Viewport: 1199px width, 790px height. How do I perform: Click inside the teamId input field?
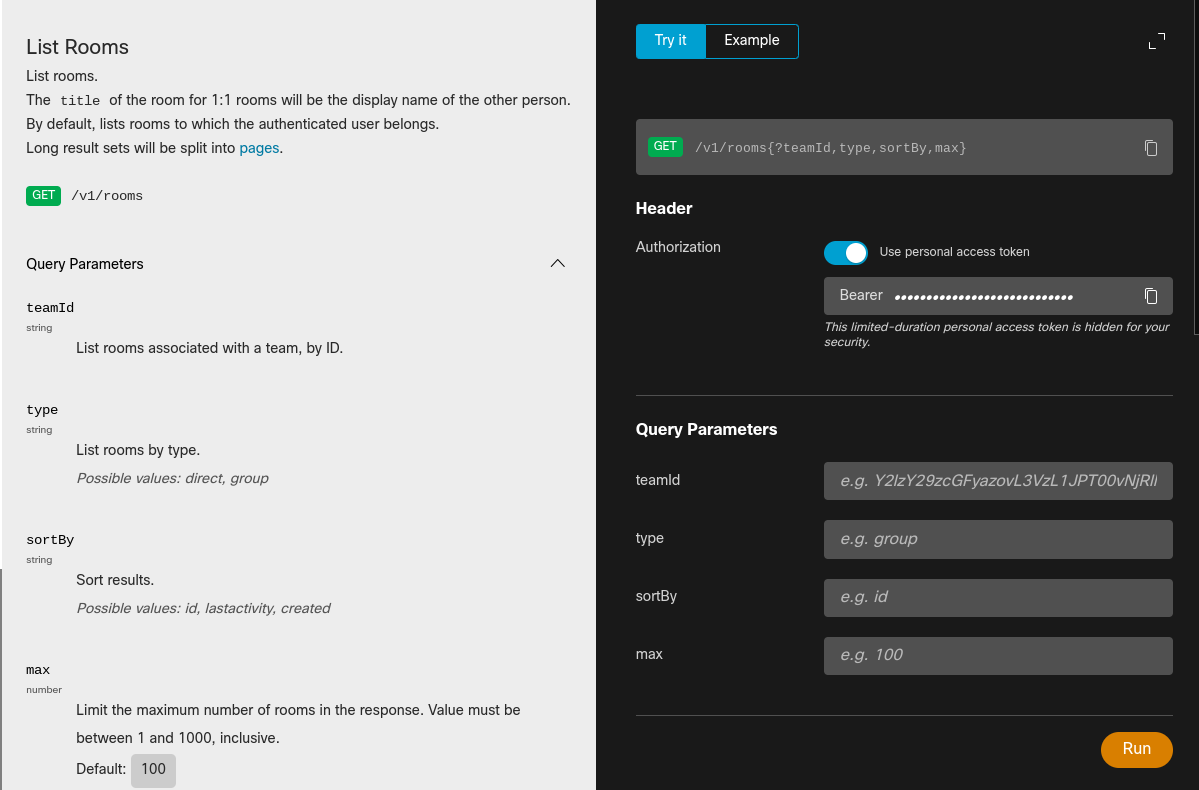click(x=997, y=481)
